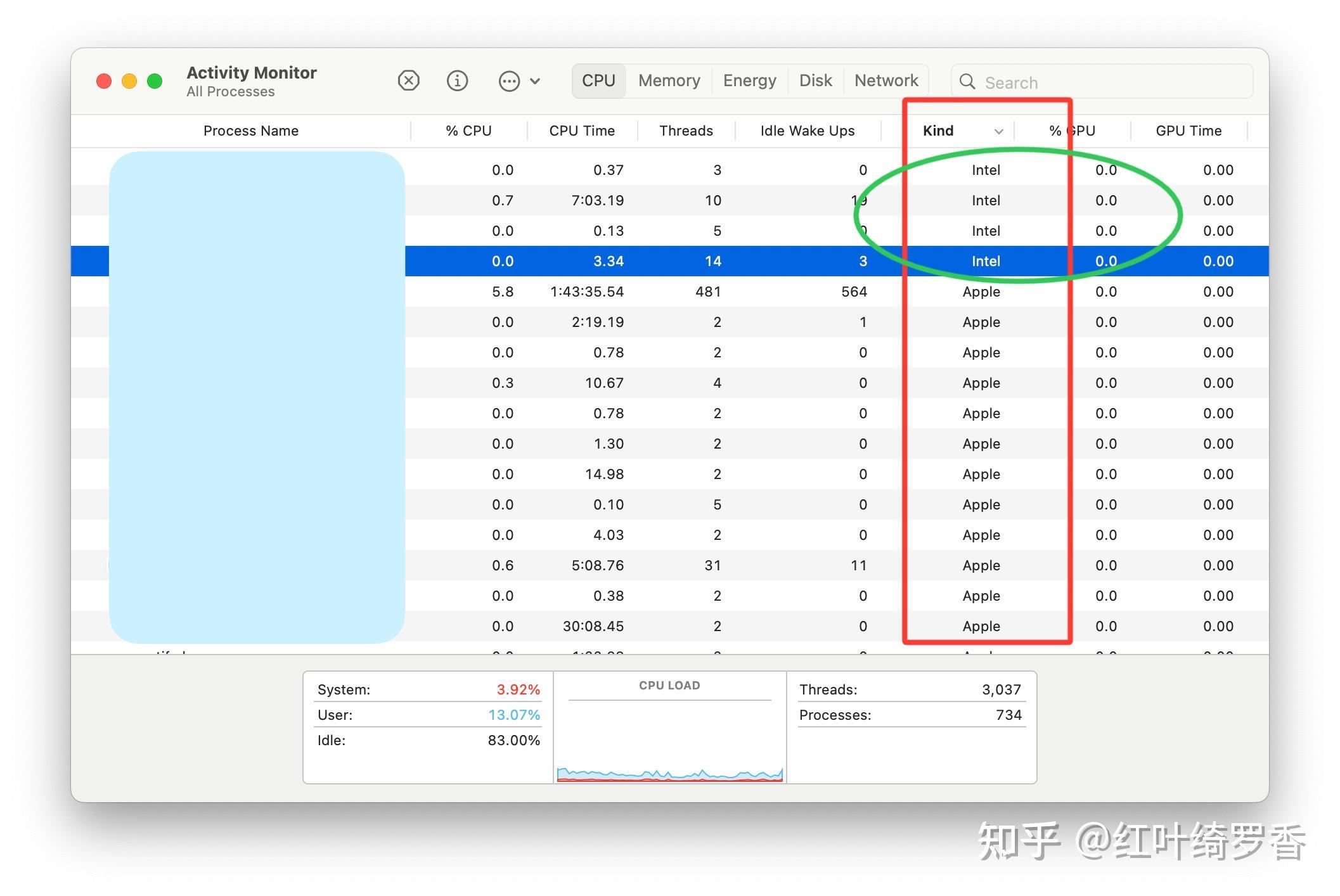This screenshot has width=1340, height=896.
Task: Open the Energy tab
Action: coord(749,80)
